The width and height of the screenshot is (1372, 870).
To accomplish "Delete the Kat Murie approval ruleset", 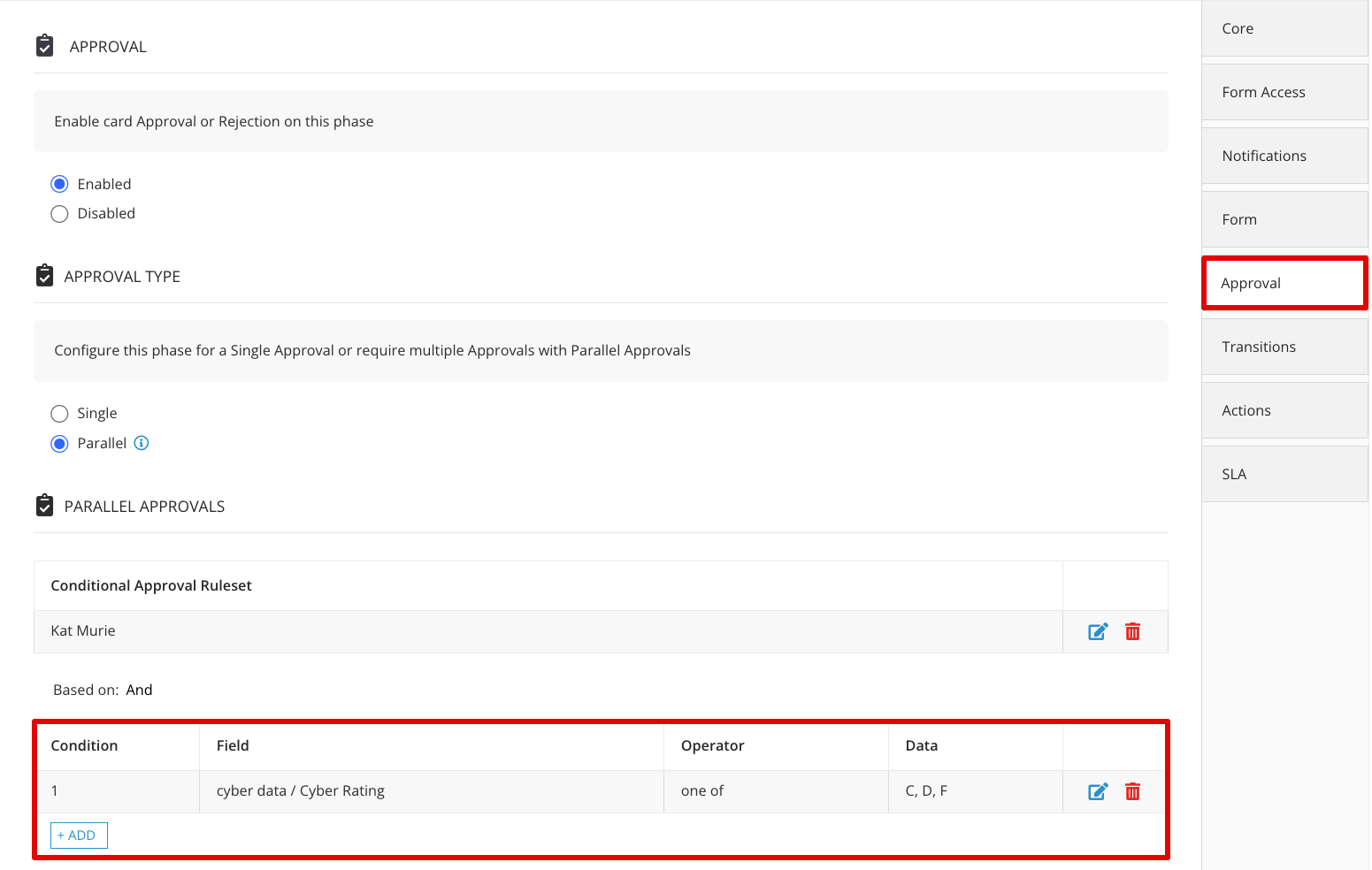I will pos(1133,631).
